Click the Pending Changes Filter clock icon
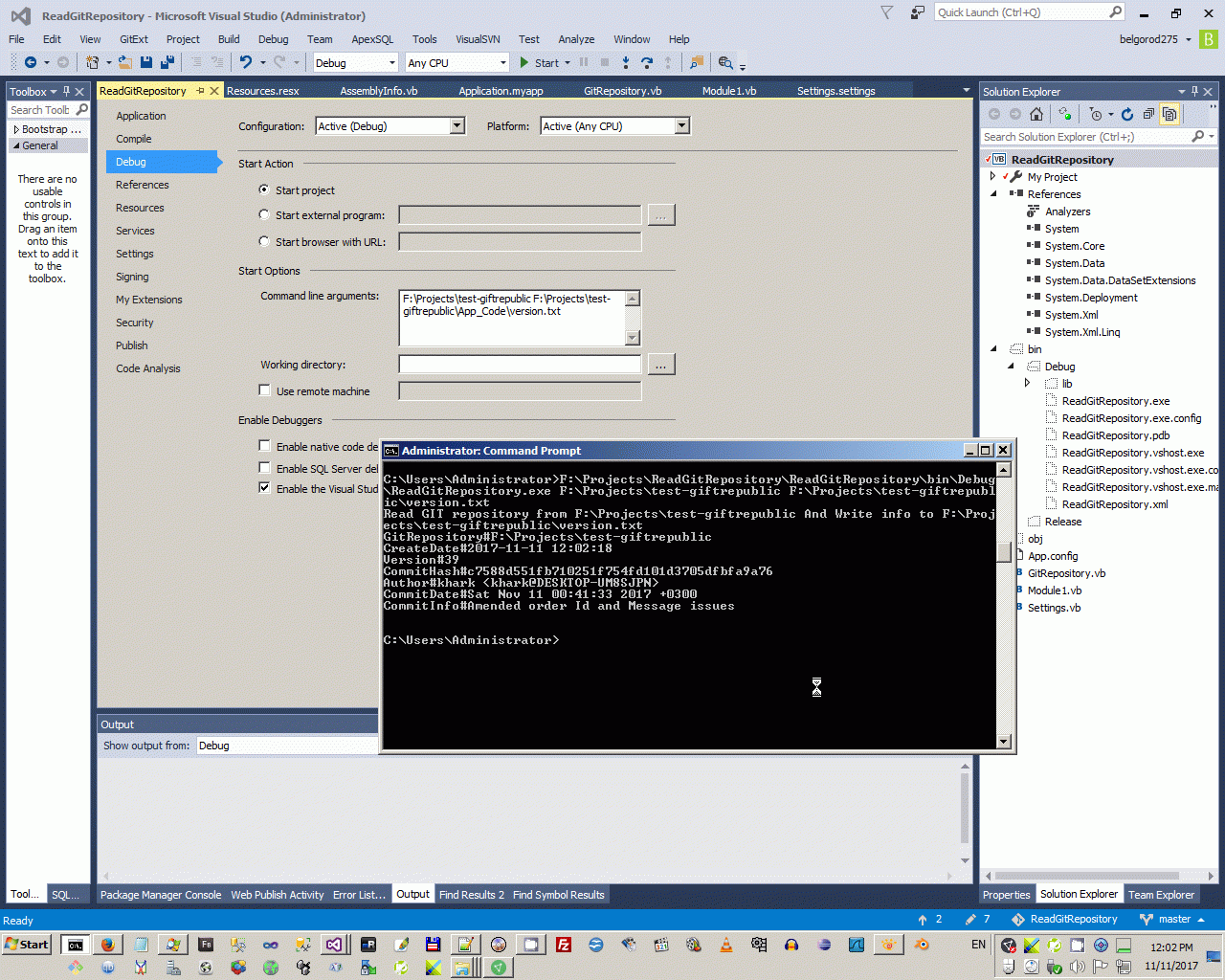 (x=1097, y=114)
